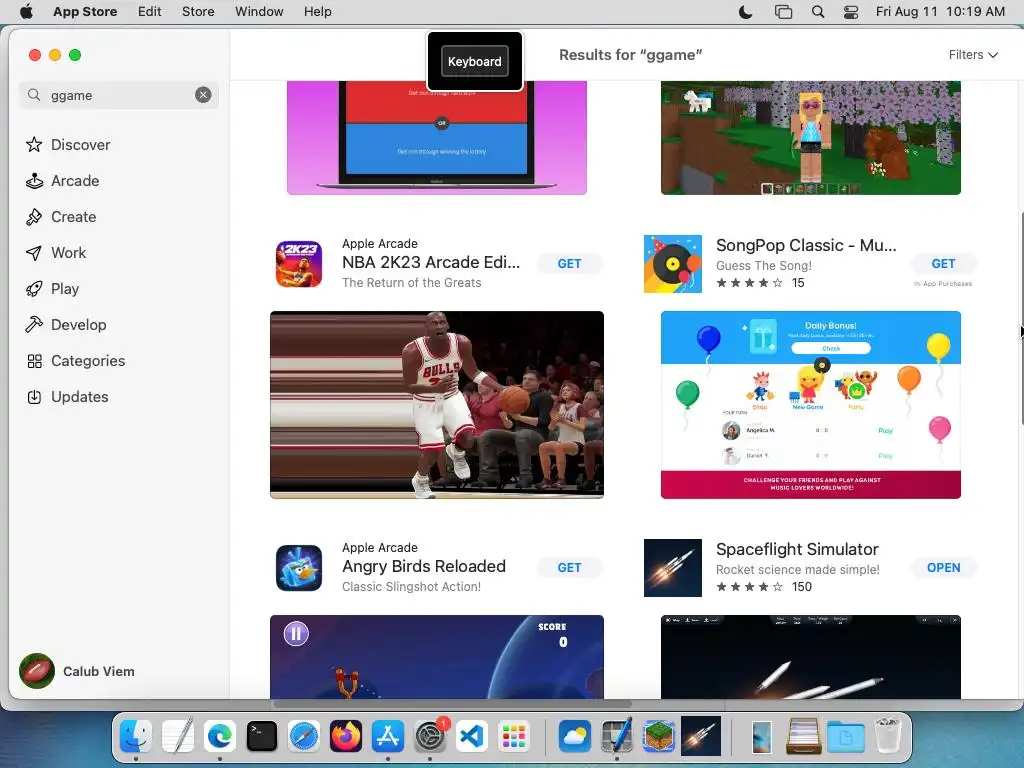Viewport: 1024px width, 768px height.
Task: Open the Discover section in the sidebar
Action: (x=68, y=144)
